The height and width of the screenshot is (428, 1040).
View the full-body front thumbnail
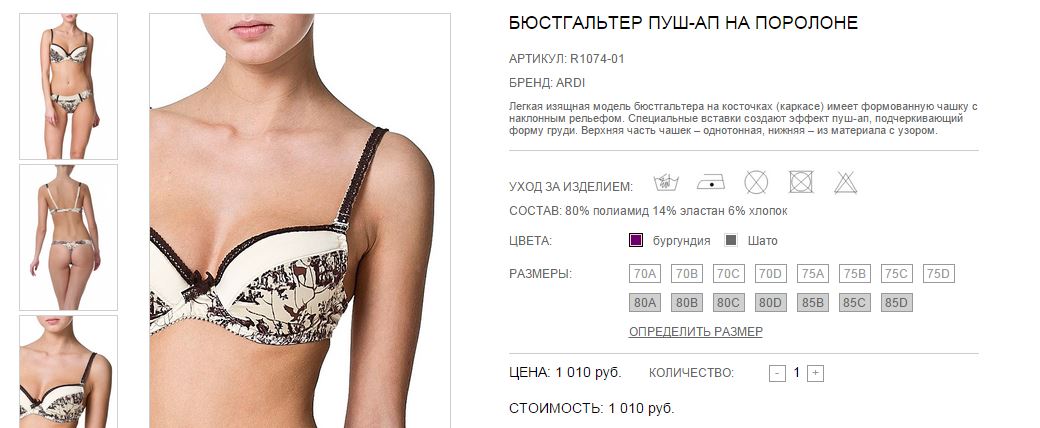click(68, 86)
